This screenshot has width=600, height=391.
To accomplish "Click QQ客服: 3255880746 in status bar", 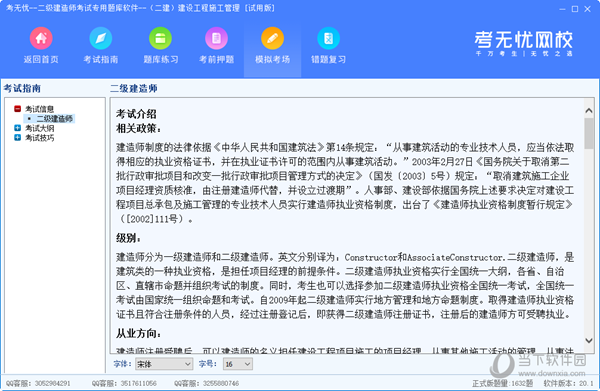I will click(x=206, y=383).
